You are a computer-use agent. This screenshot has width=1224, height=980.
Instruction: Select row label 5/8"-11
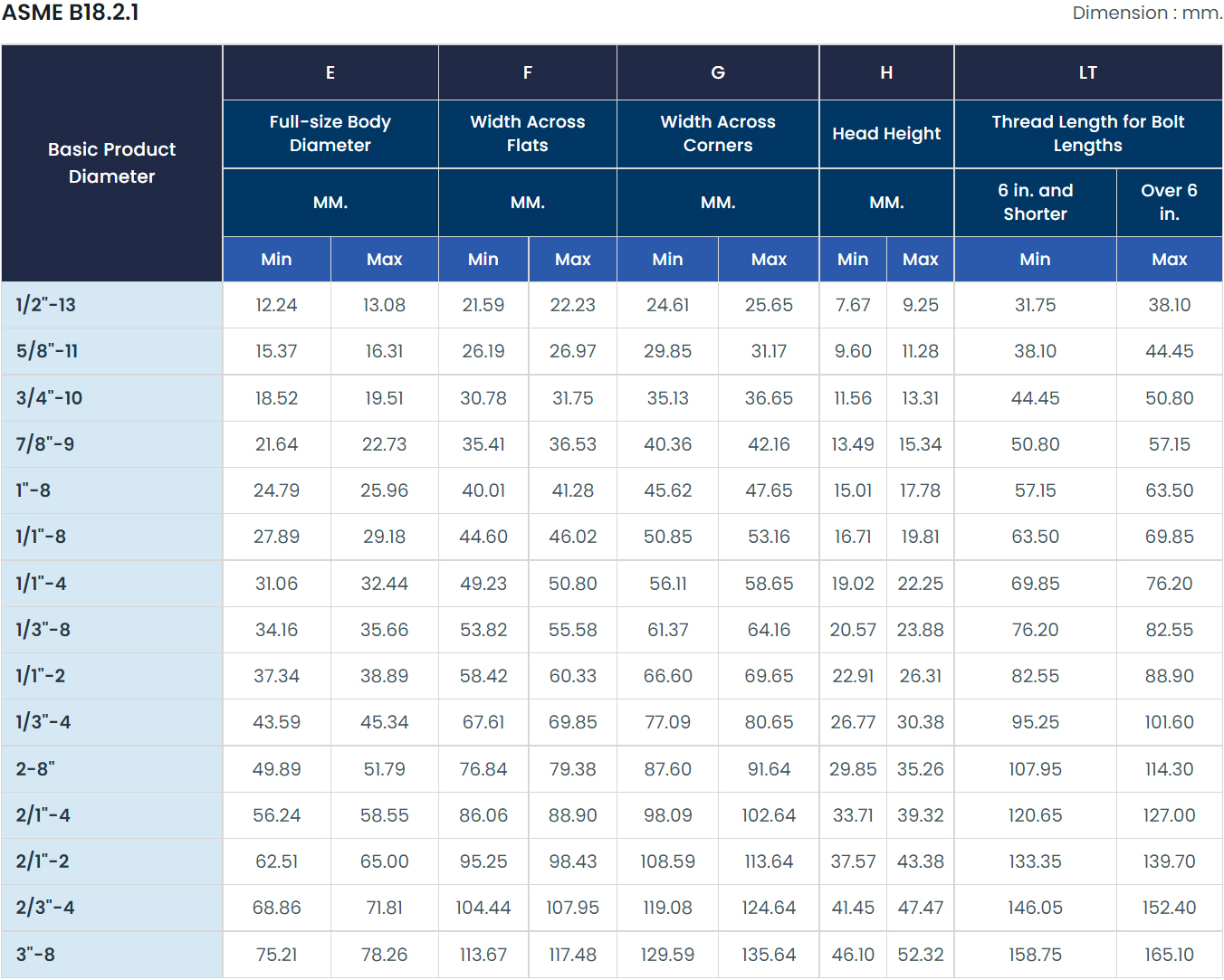coord(47,351)
